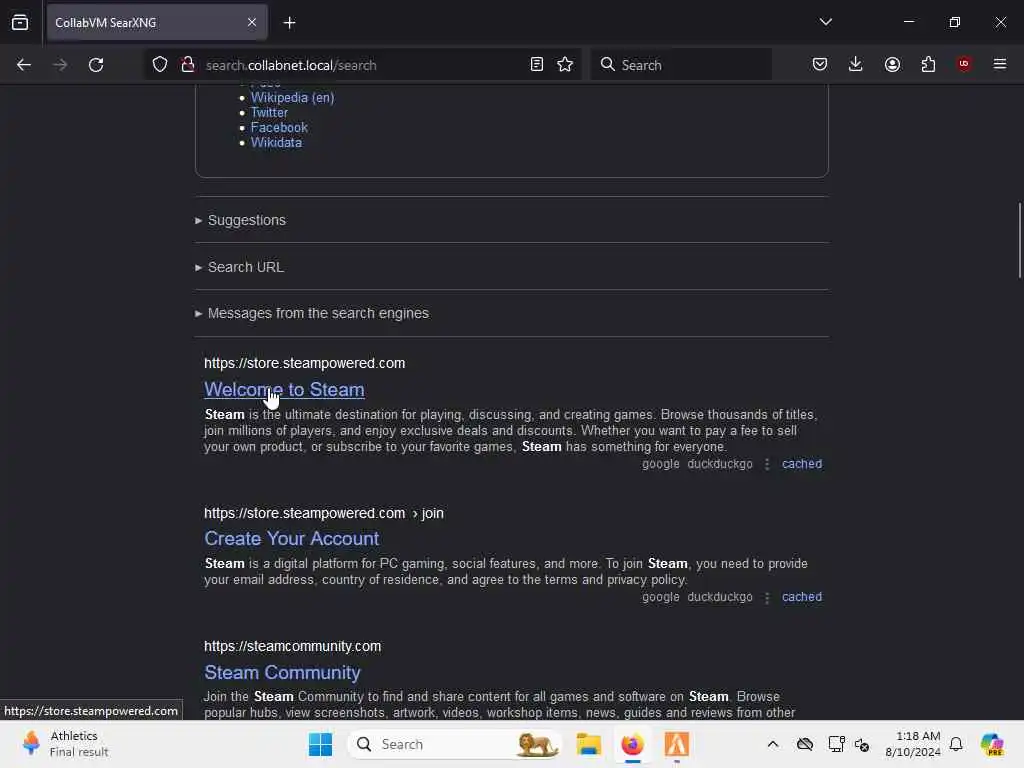The height and width of the screenshot is (768, 1024).
Task: Save page to Pocket icon
Action: pyautogui.click(x=820, y=64)
